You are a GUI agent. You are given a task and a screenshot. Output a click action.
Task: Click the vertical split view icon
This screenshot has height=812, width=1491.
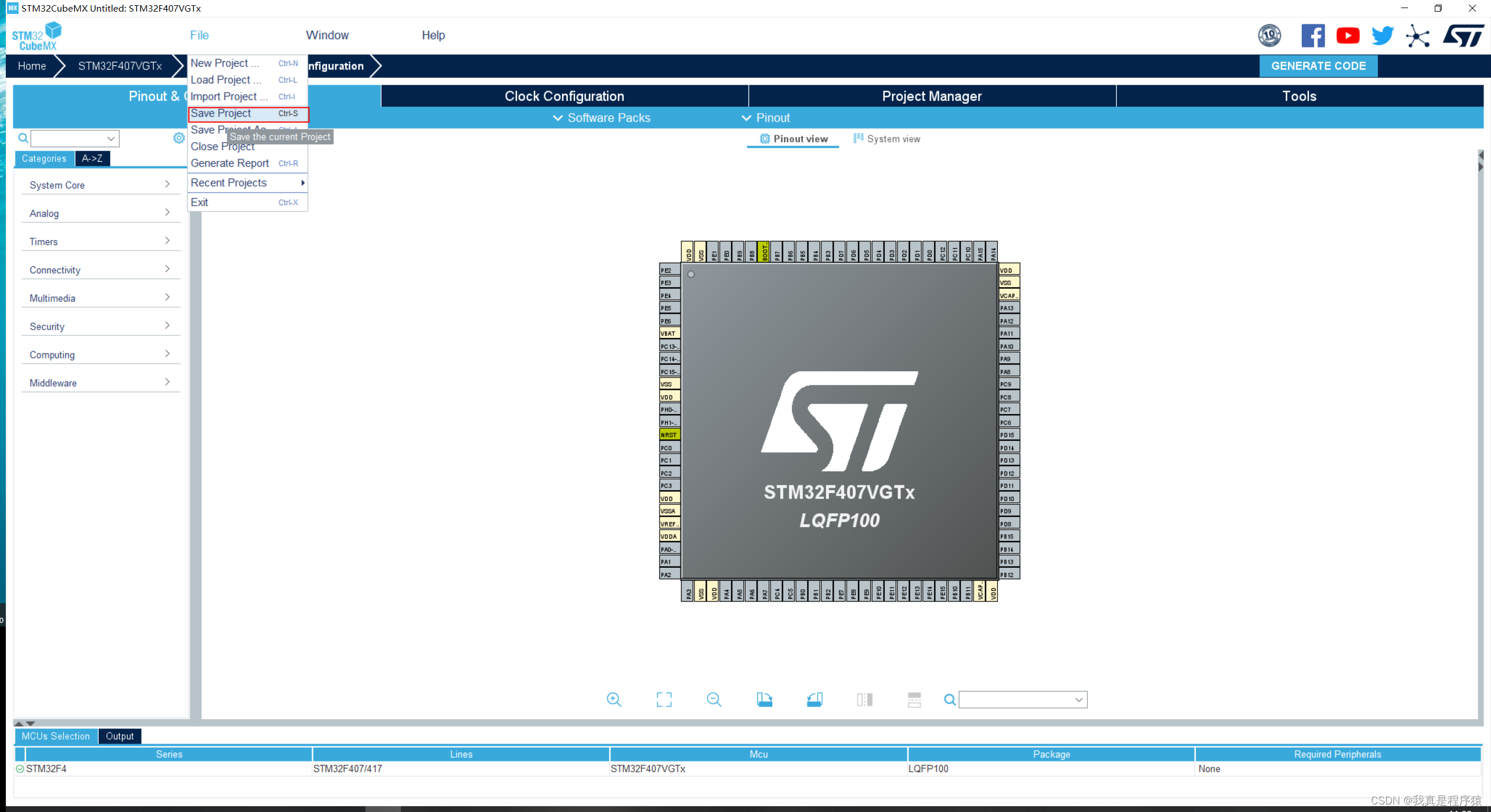pos(864,699)
